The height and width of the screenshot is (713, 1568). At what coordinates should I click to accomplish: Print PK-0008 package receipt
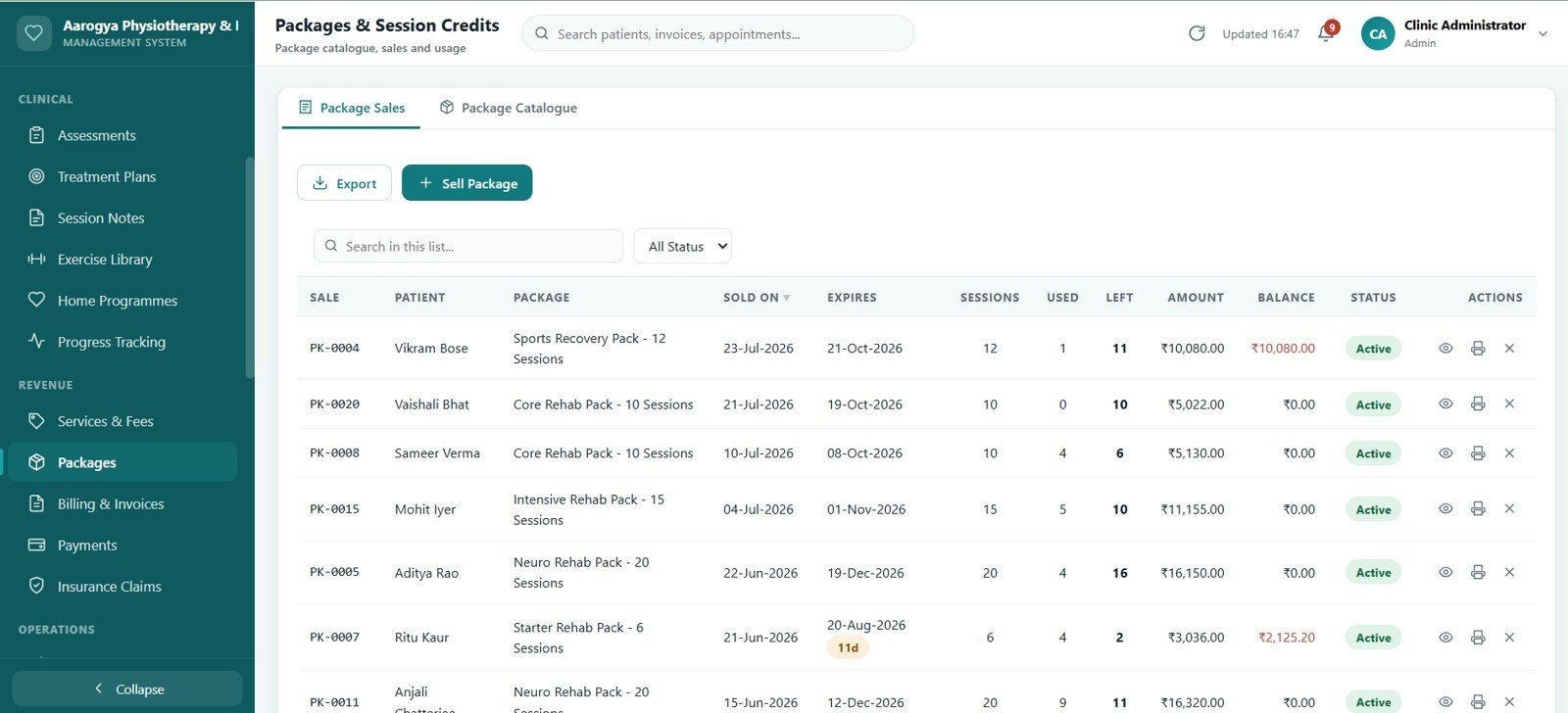point(1478,453)
